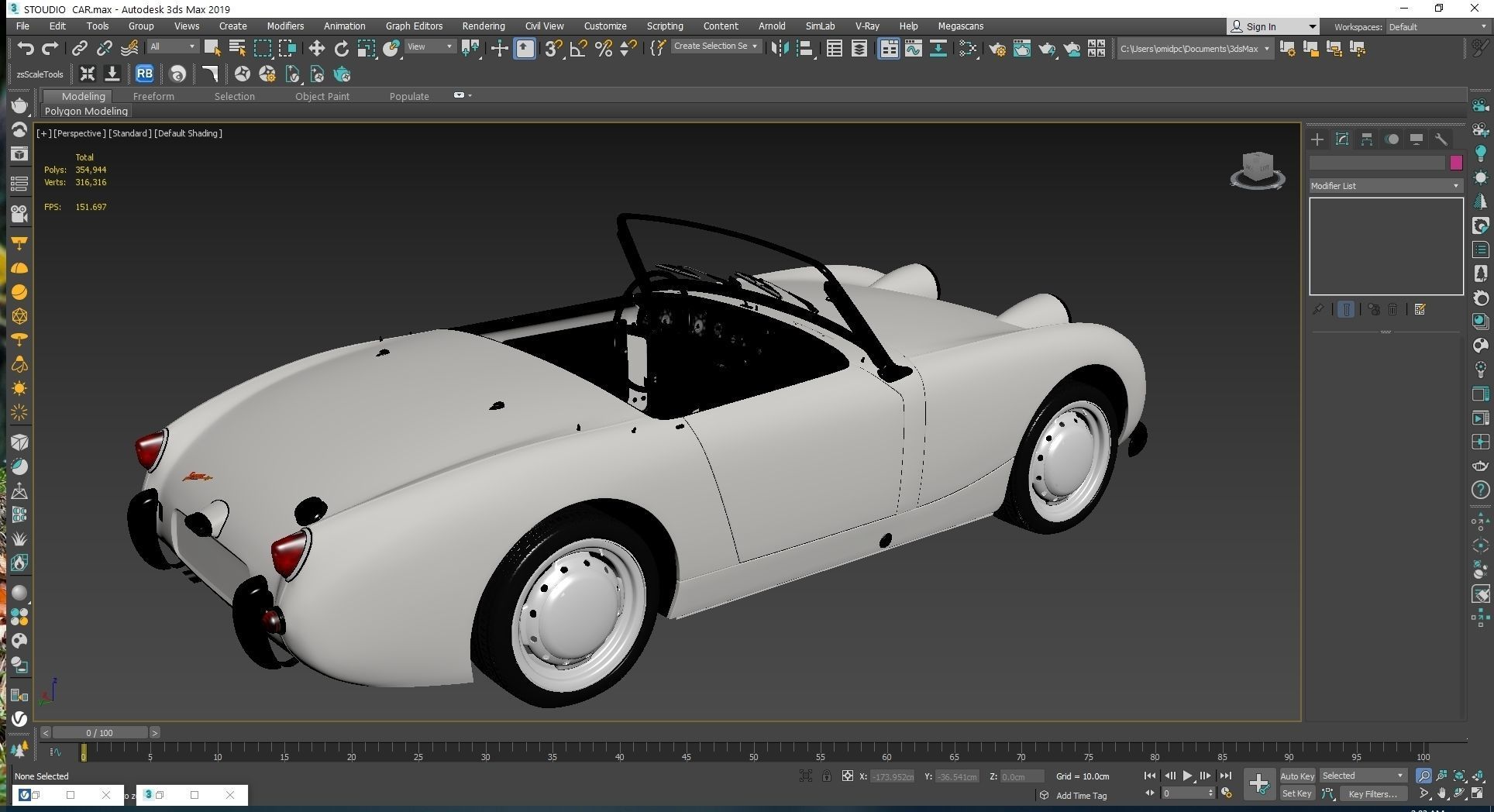This screenshot has height=812, width=1494.
Task: Click the Redo arrow icon
Action: 50,49
